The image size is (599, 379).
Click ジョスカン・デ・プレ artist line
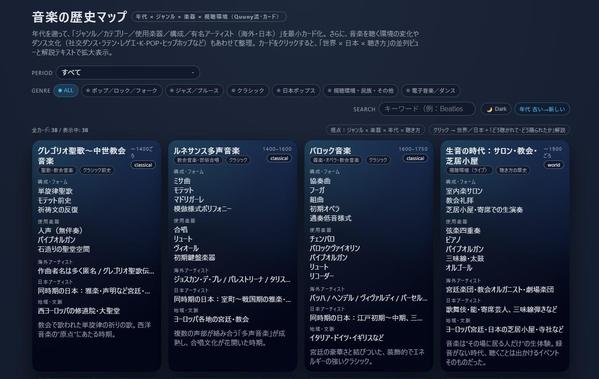click(232, 280)
